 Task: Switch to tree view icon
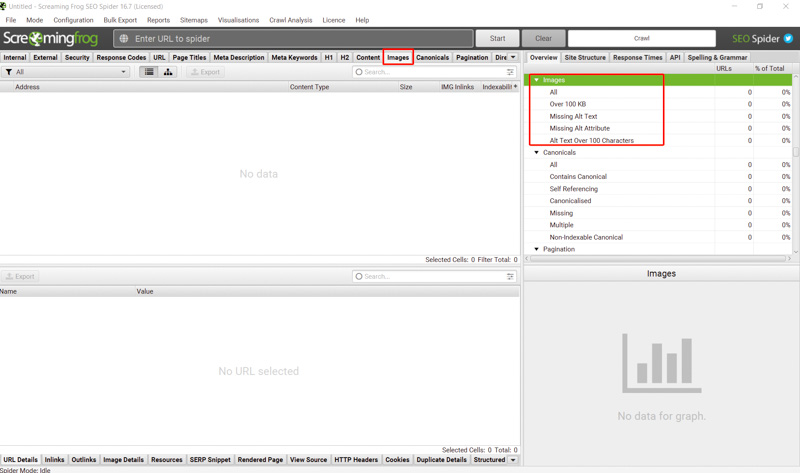(x=168, y=72)
